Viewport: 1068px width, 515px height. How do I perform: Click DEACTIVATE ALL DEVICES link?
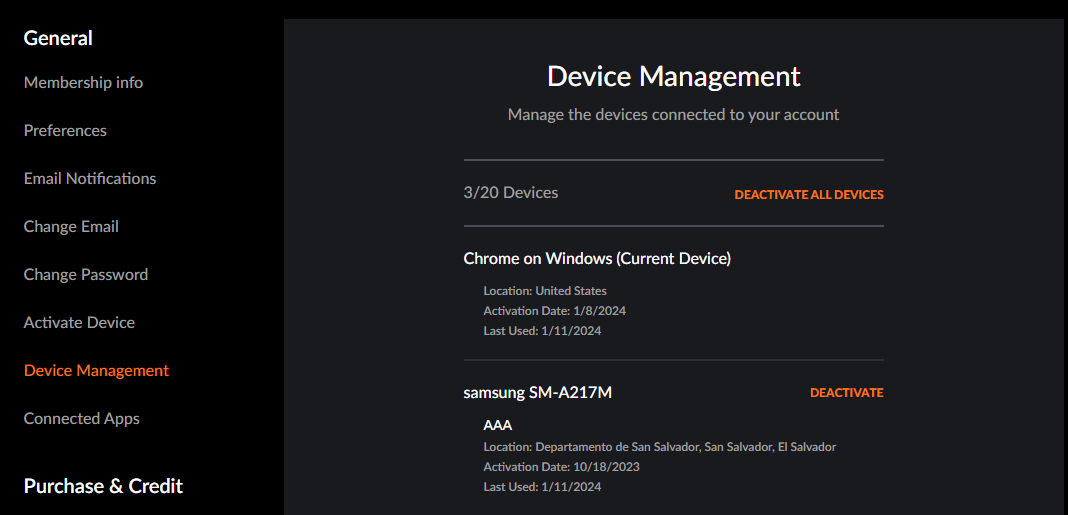[808, 195]
